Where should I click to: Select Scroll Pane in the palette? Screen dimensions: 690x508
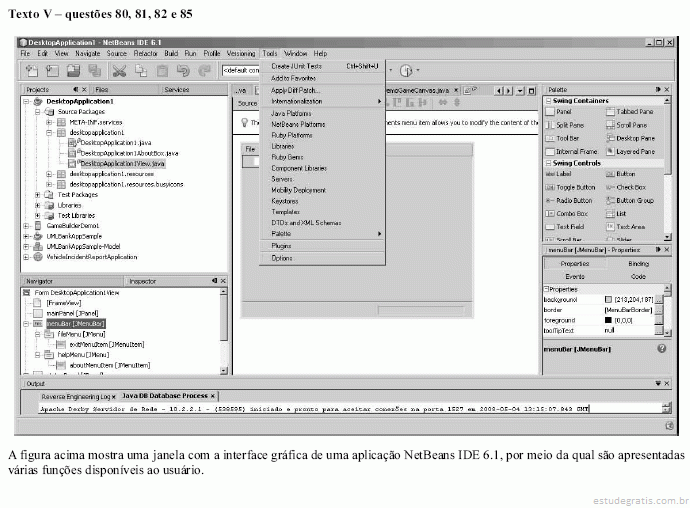627,125
